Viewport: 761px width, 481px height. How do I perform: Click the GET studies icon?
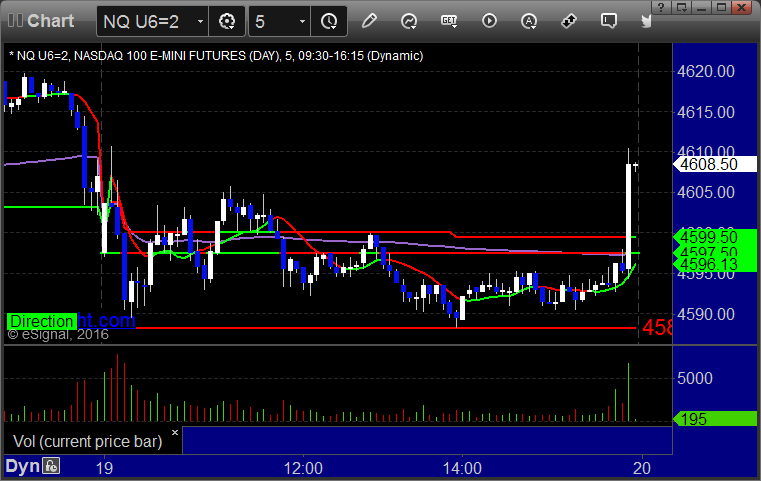click(449, 21)
